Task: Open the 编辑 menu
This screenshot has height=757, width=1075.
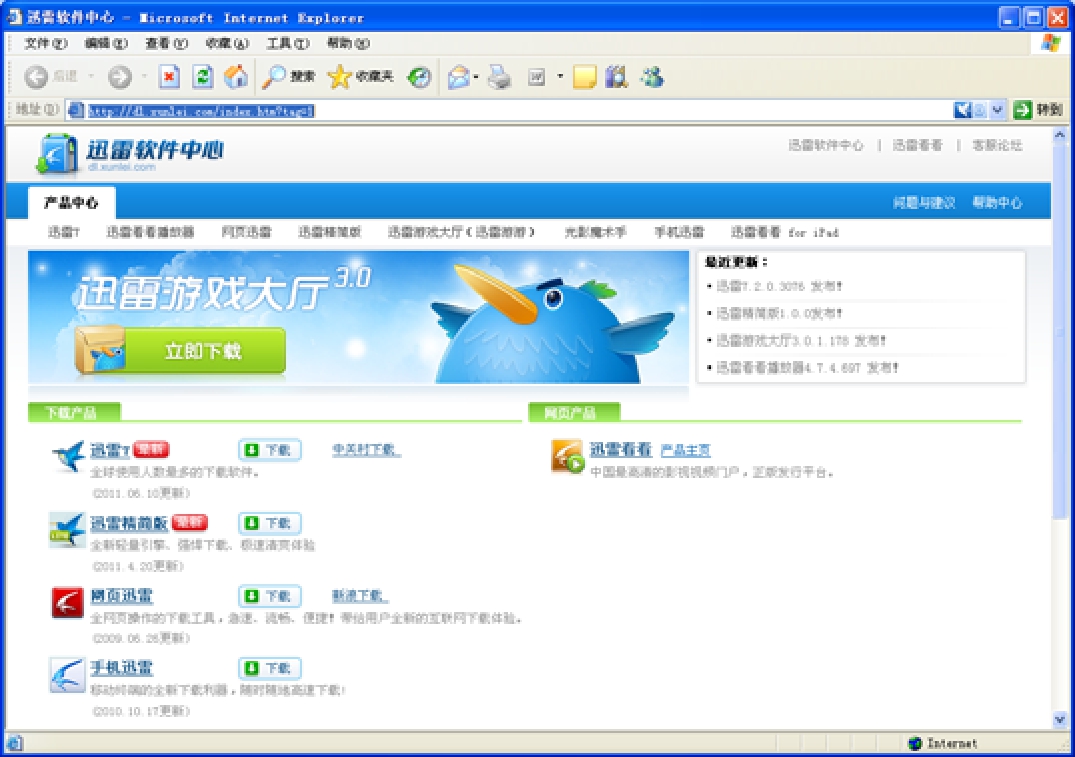Action: (x=106, y=44)
